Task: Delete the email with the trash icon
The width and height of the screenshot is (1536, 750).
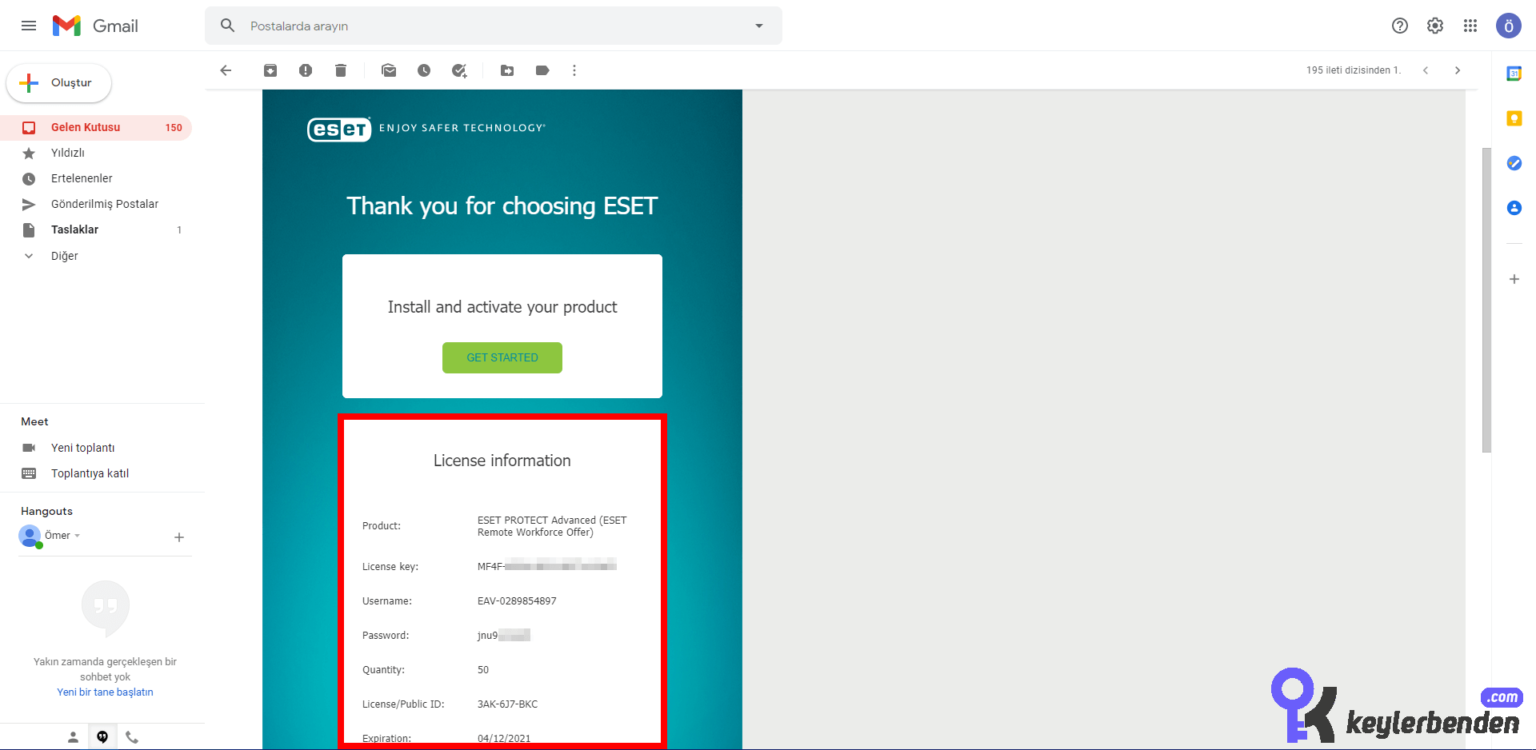Action: click(341, 70)
